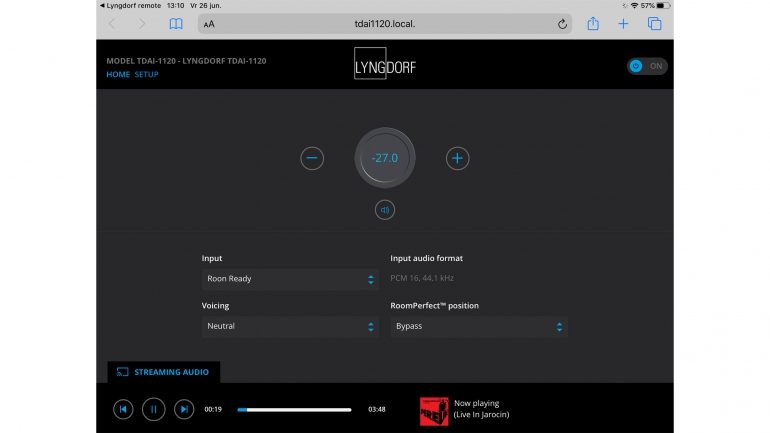Open a new Safari tab
770x433 pixels.
coord(623,24)
